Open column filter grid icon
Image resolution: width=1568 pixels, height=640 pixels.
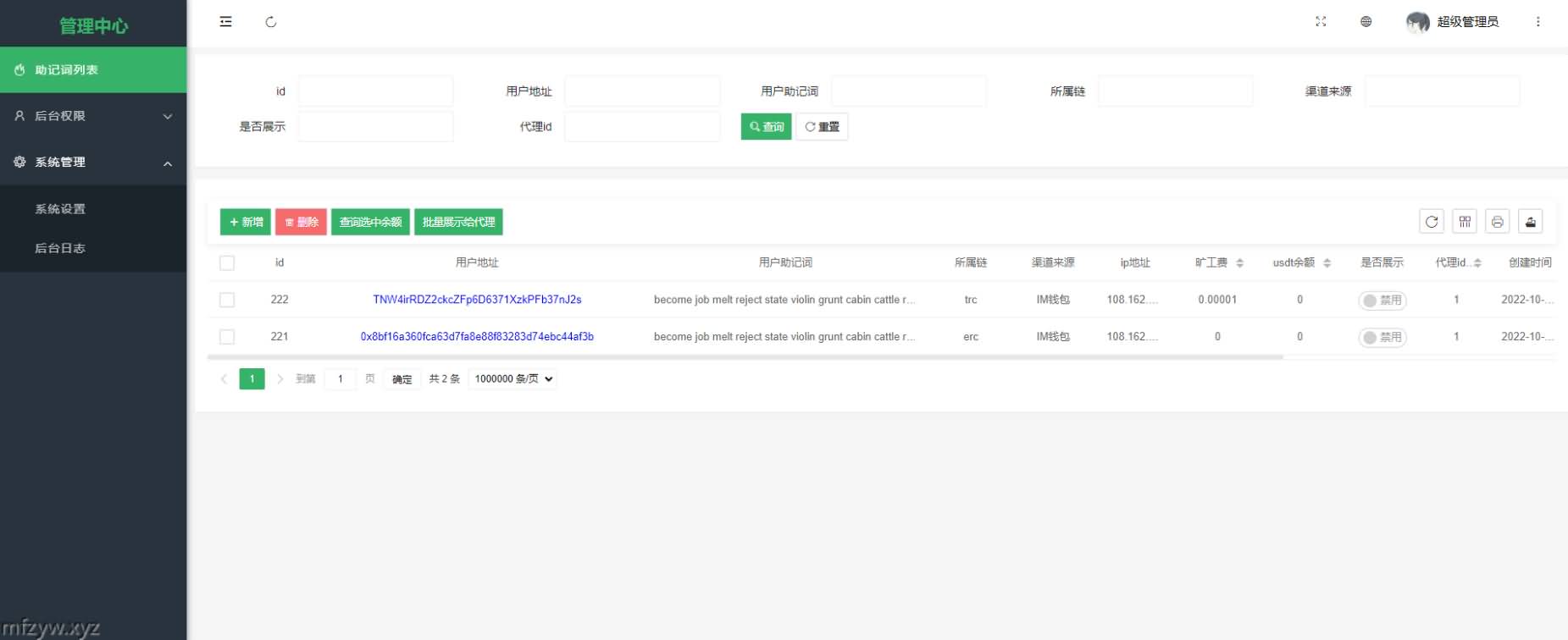coord(1465,222)
